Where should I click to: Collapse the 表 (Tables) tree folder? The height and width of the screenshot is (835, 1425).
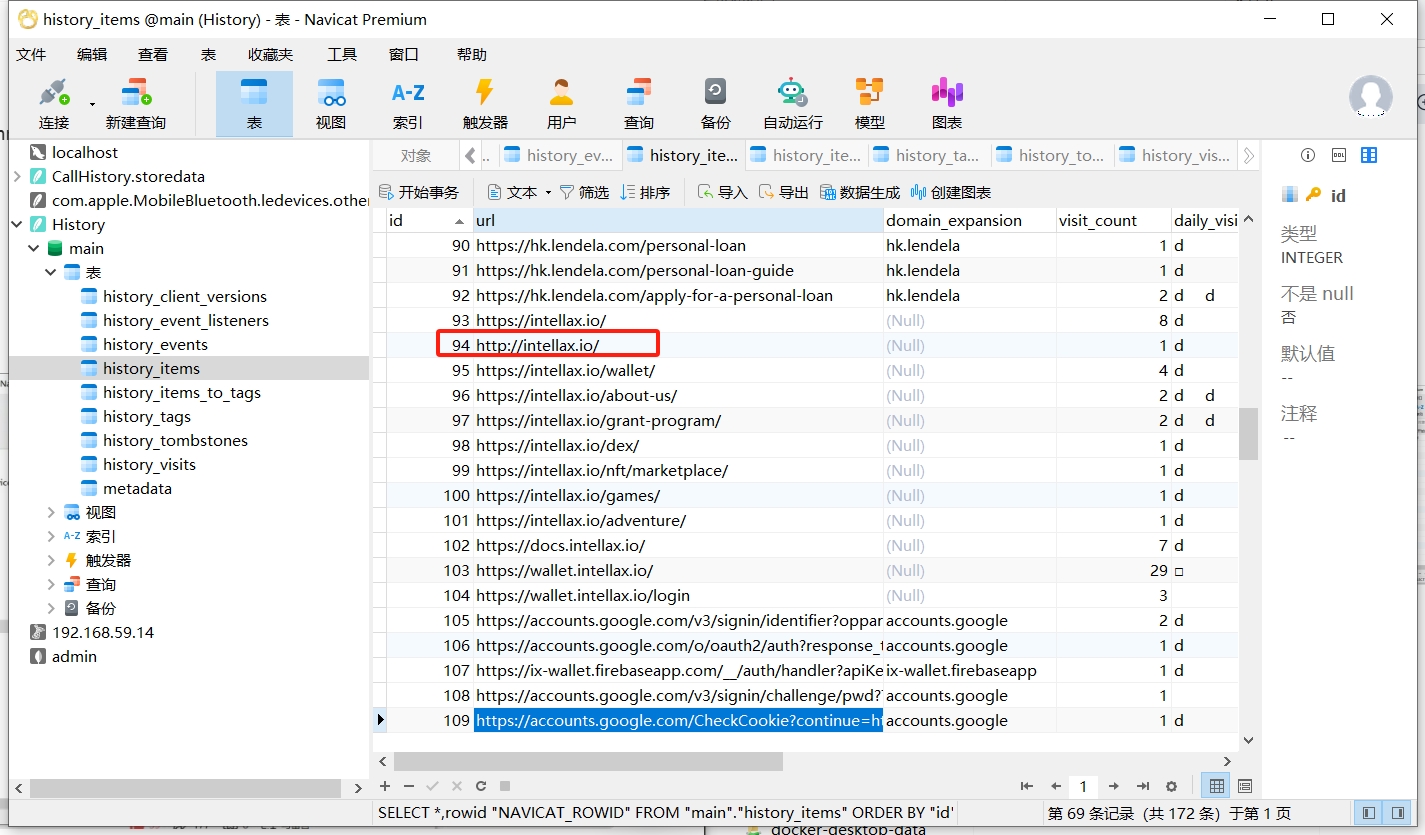tap(51, 272)
